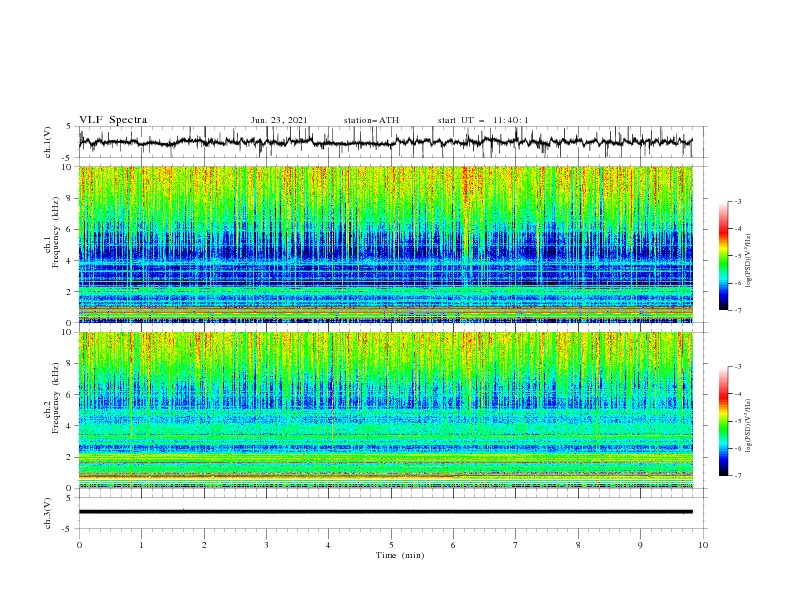This screenshot has width=792, height=612.
Task: Select the ch.1 voltage waveform trace
Action: 385,142
